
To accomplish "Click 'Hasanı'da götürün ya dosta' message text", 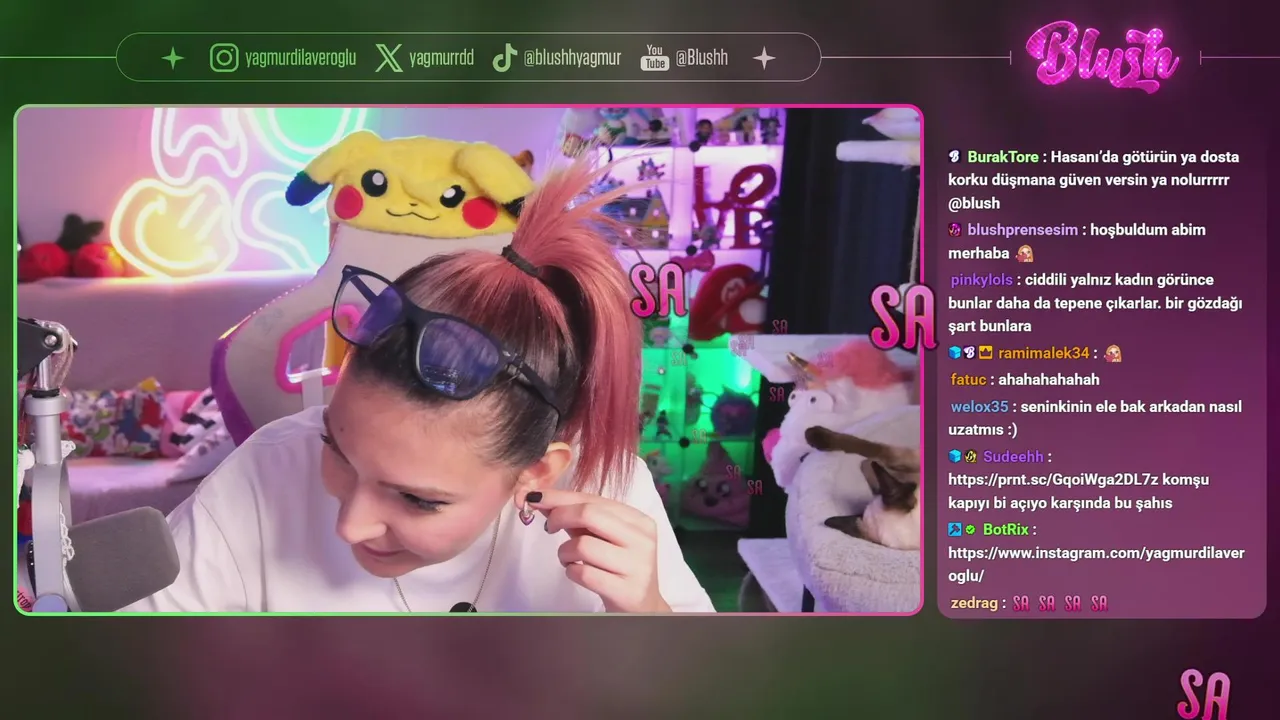I will [1144, 157].
